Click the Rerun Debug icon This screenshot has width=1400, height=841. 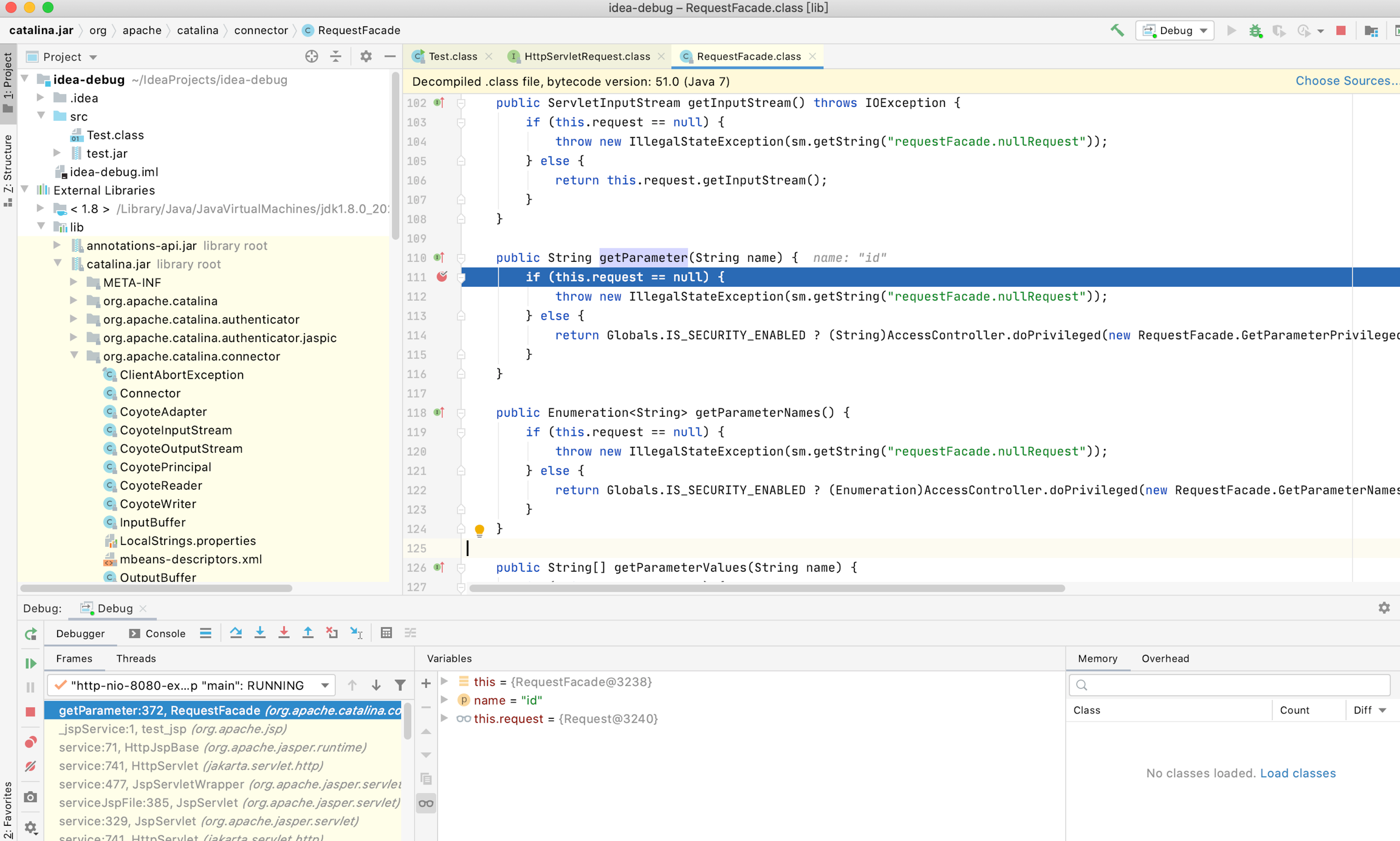click(30, 634)
